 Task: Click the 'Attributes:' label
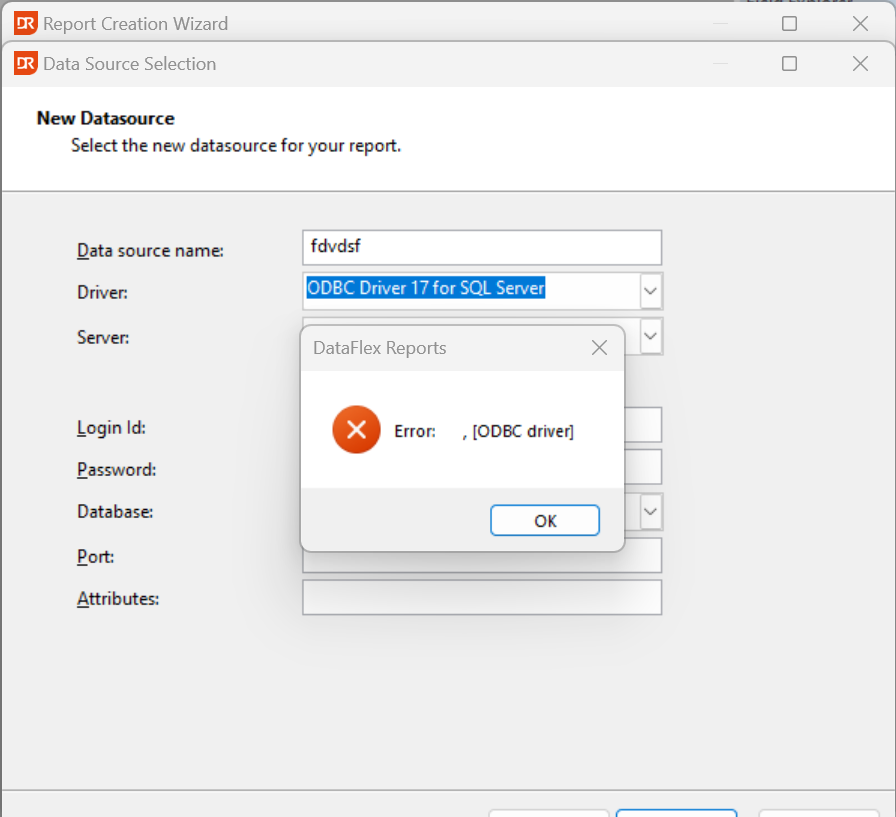[118, 599]
